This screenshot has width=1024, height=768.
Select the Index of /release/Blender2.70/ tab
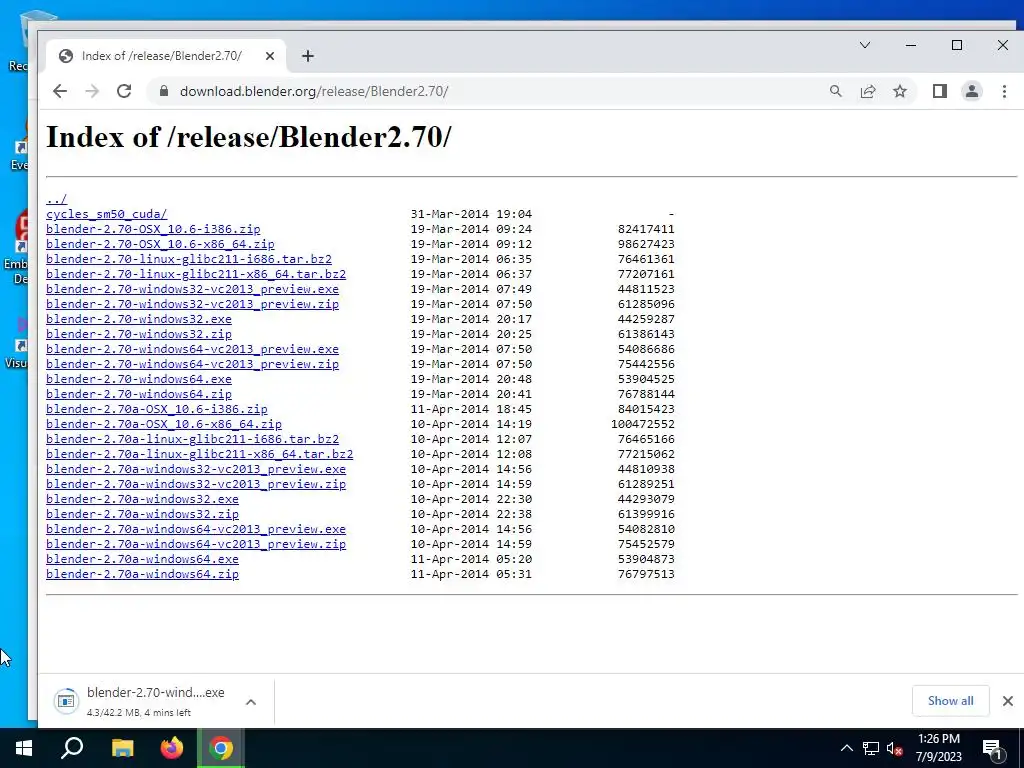pyautogui.click(x=167, y=56)
